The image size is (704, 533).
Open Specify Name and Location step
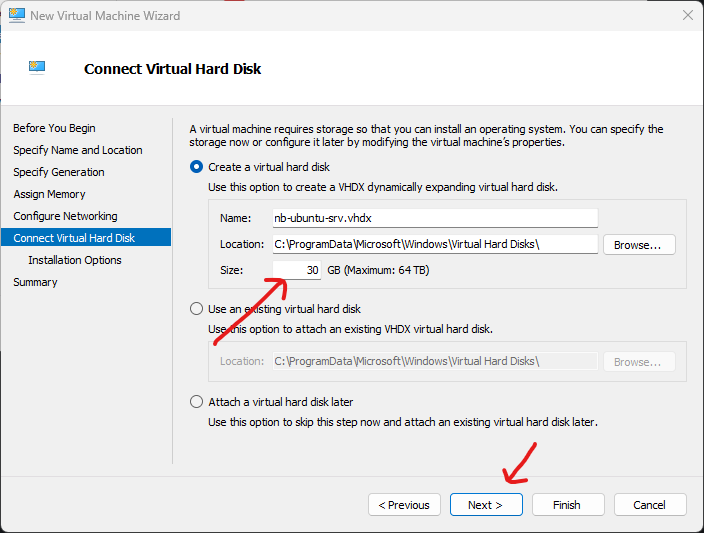tap(77, 150)
